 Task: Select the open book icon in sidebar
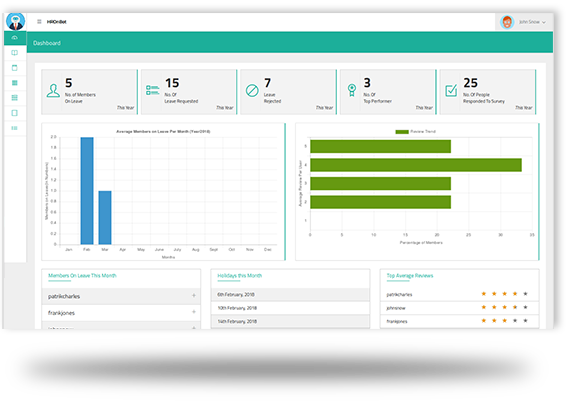pyautogui.click(x=15, y=53)
